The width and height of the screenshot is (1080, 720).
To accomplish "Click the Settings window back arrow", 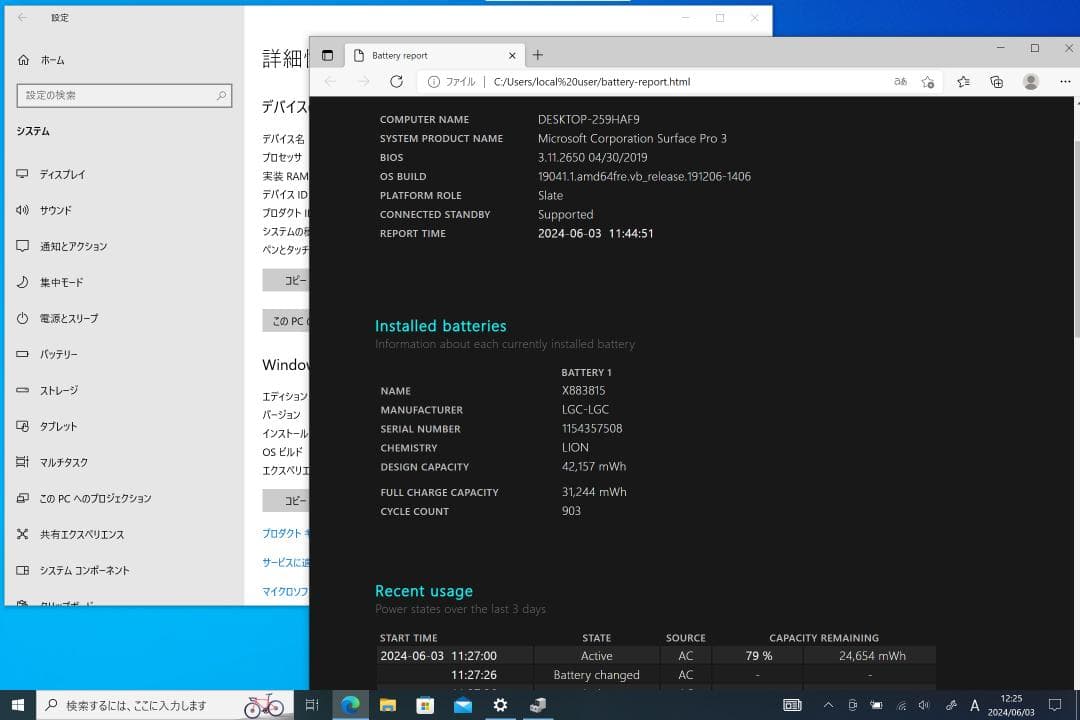I will (x=22, y=17).
